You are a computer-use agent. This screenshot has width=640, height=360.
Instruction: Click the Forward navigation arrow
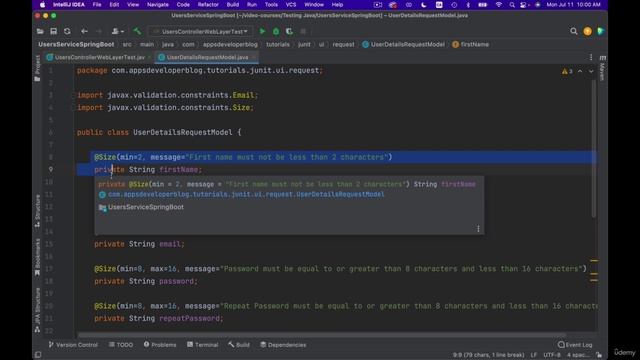(x=98, y=31)
